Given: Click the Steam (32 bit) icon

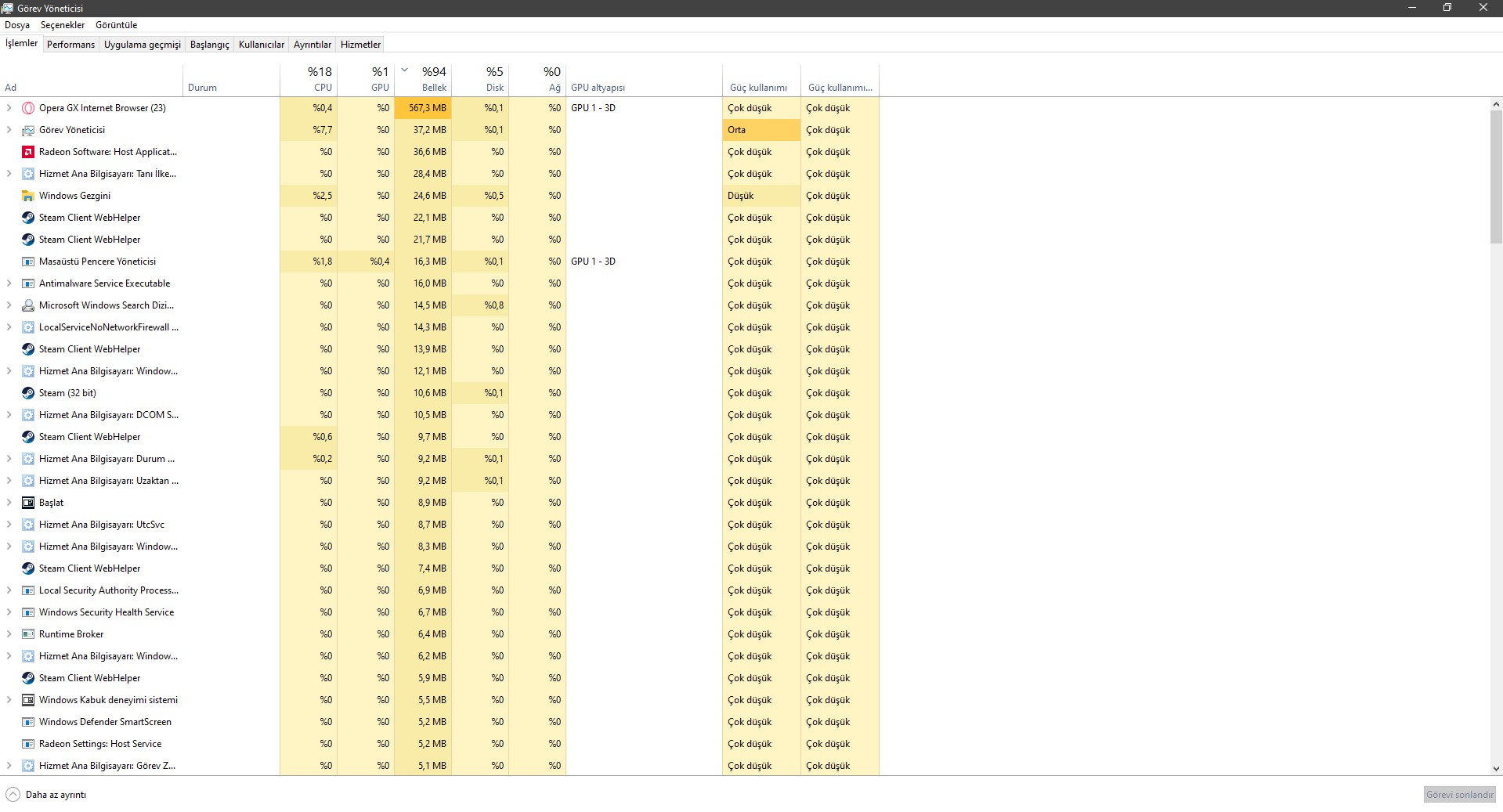Looking at the screenshot, I should click(28, 393).
